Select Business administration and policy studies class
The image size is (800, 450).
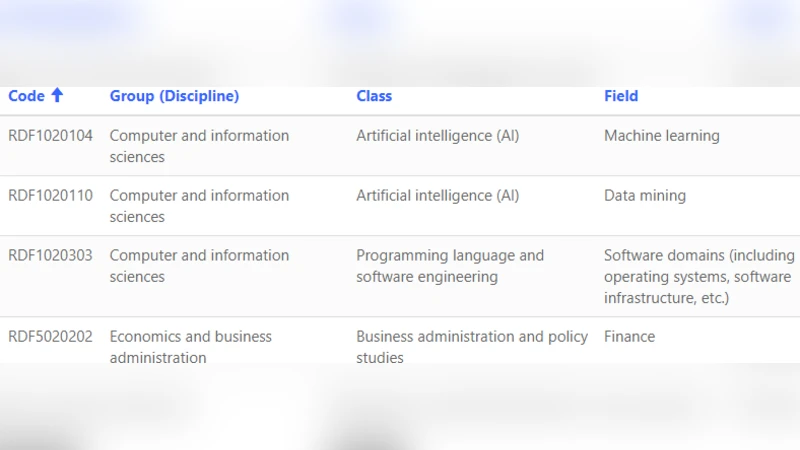472,347
